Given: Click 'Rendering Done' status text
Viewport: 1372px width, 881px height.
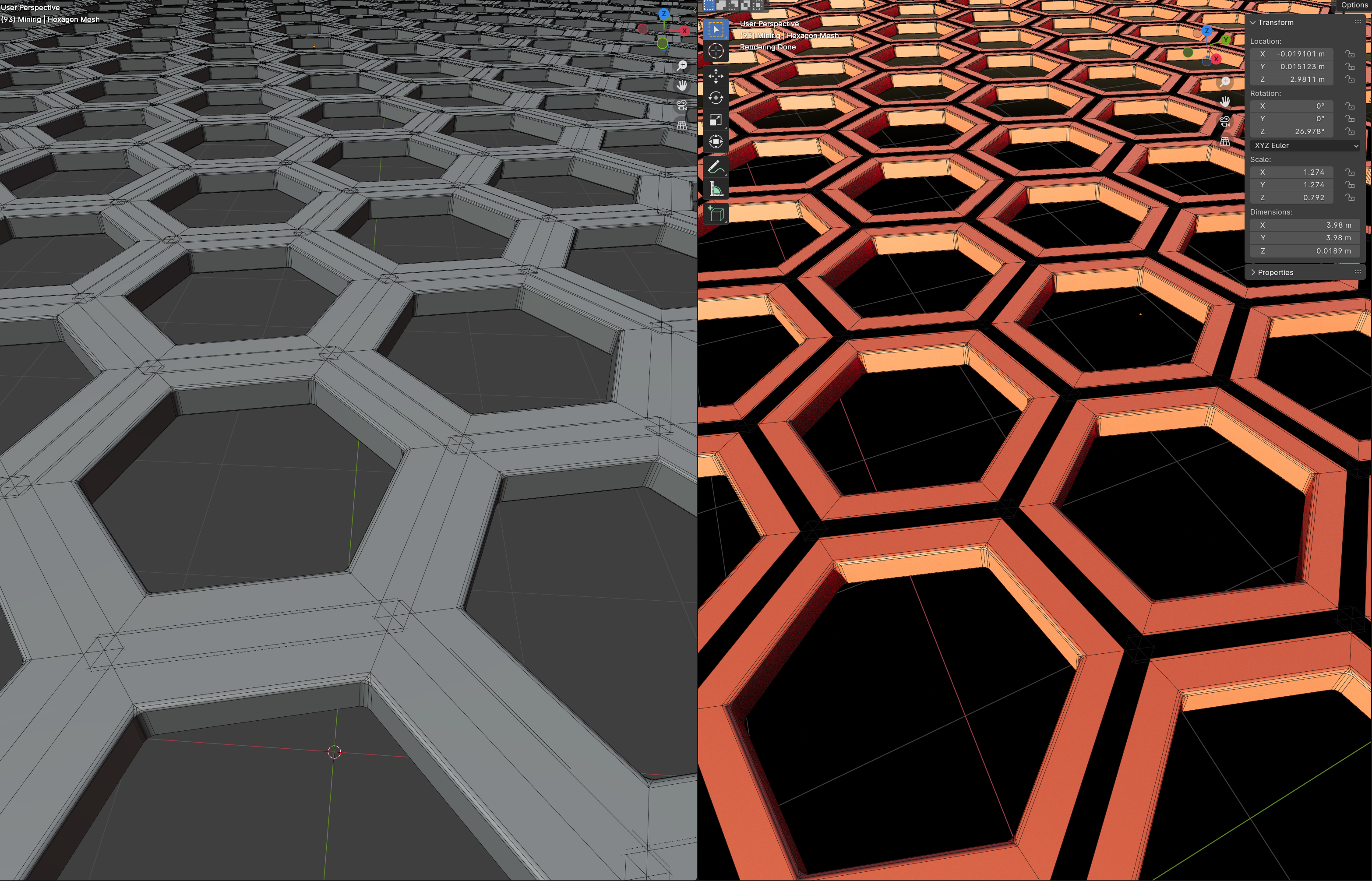Looking at the screenshot, I should [767, 47].
